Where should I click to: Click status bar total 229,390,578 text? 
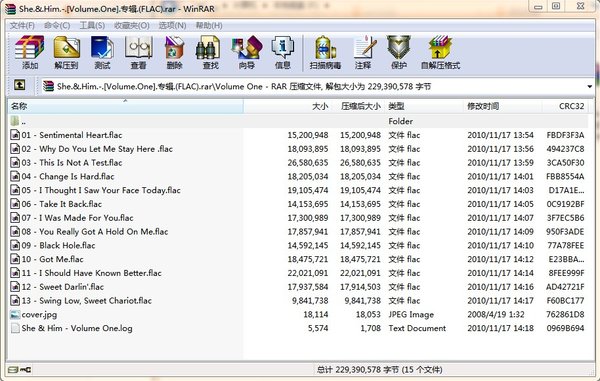click(379, 370)
